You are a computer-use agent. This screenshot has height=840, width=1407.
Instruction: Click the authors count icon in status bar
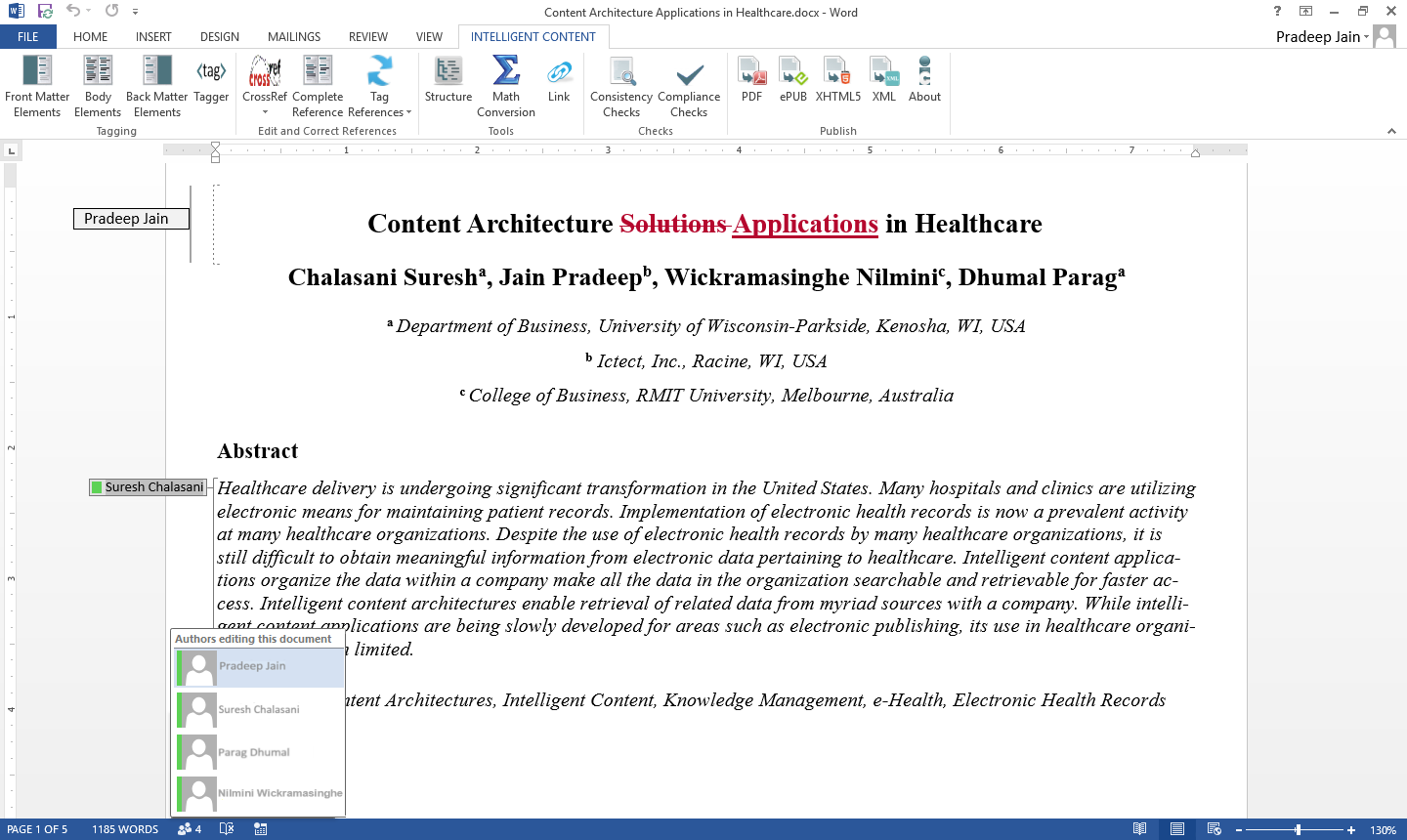click(x=190, y=829)
